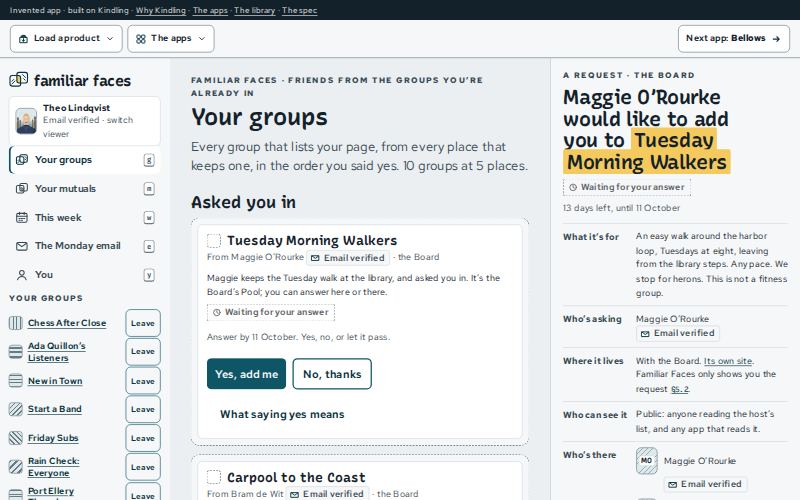Click the familiar faces logo icon
The height and width of the screenshot is (500, 800).
18,80
